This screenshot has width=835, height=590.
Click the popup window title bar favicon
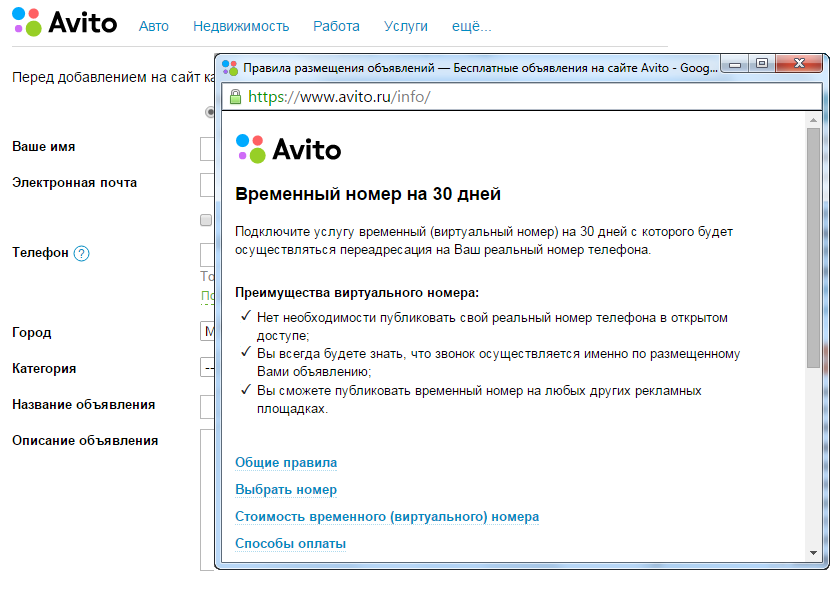[x=230, y=68]
